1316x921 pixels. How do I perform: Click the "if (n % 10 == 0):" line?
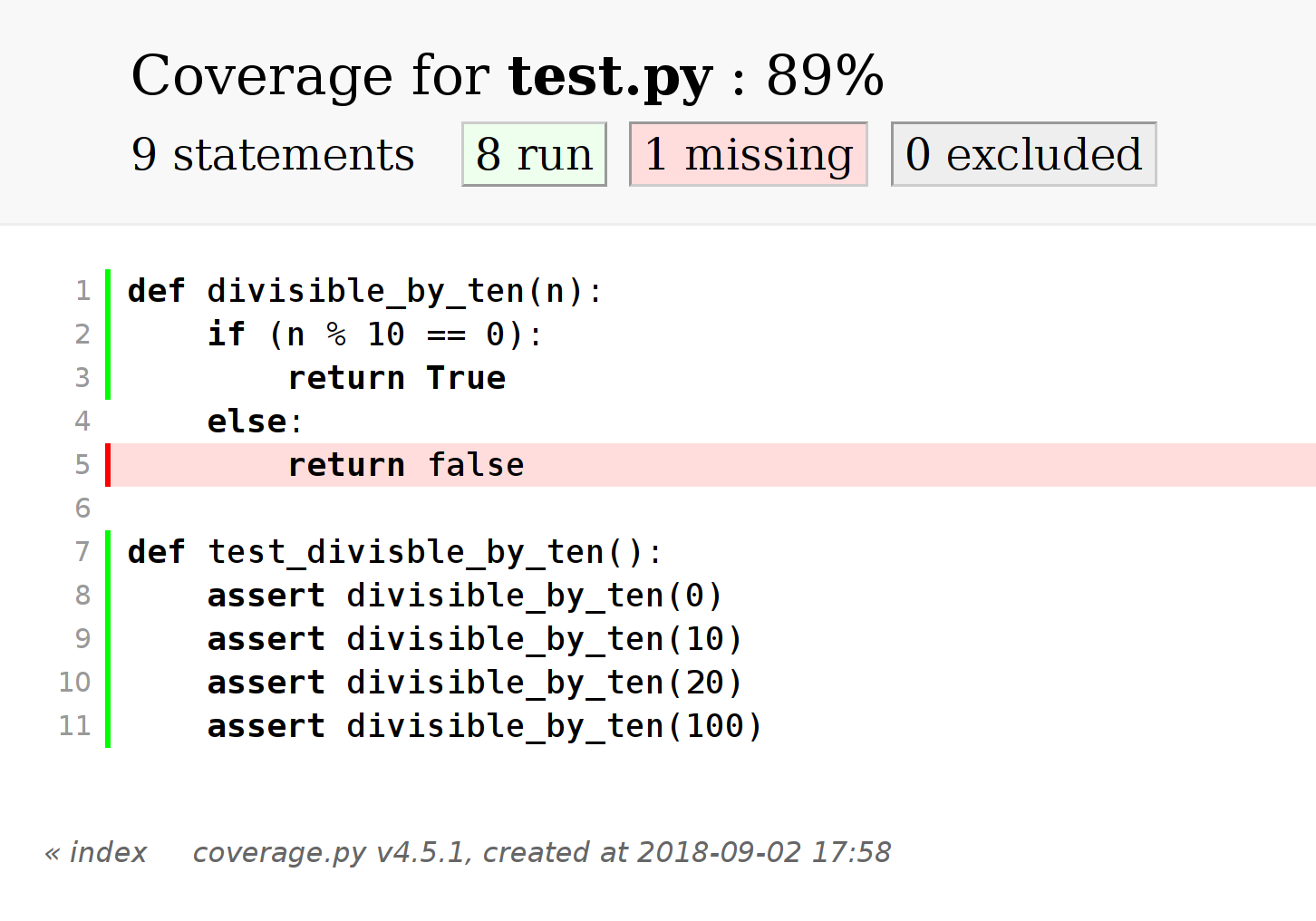[x=374, y=334]
